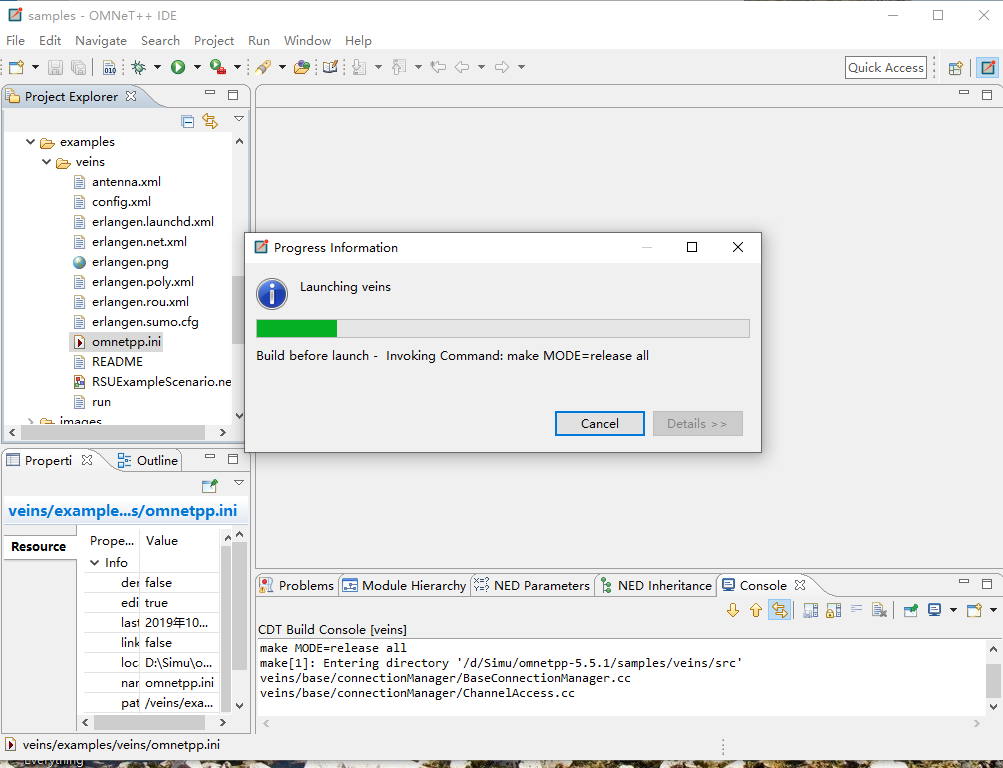Switch to the NED Inheritance tab

click(x=656, y=586)
